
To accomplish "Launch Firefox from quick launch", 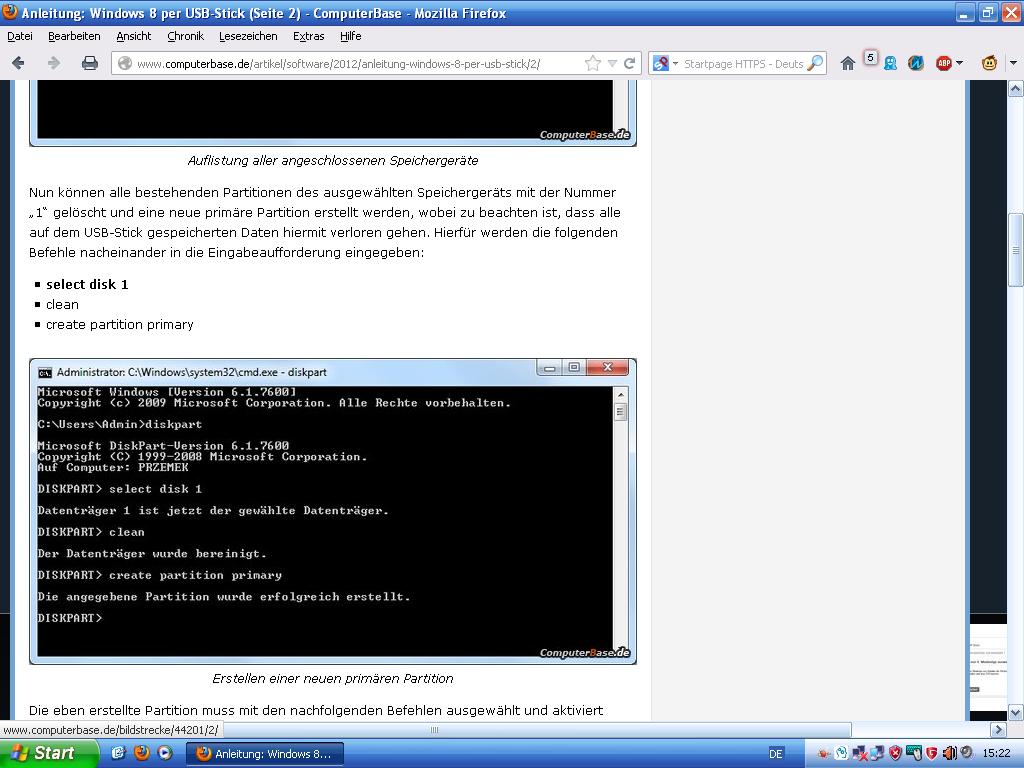I will tap(142, 753).
